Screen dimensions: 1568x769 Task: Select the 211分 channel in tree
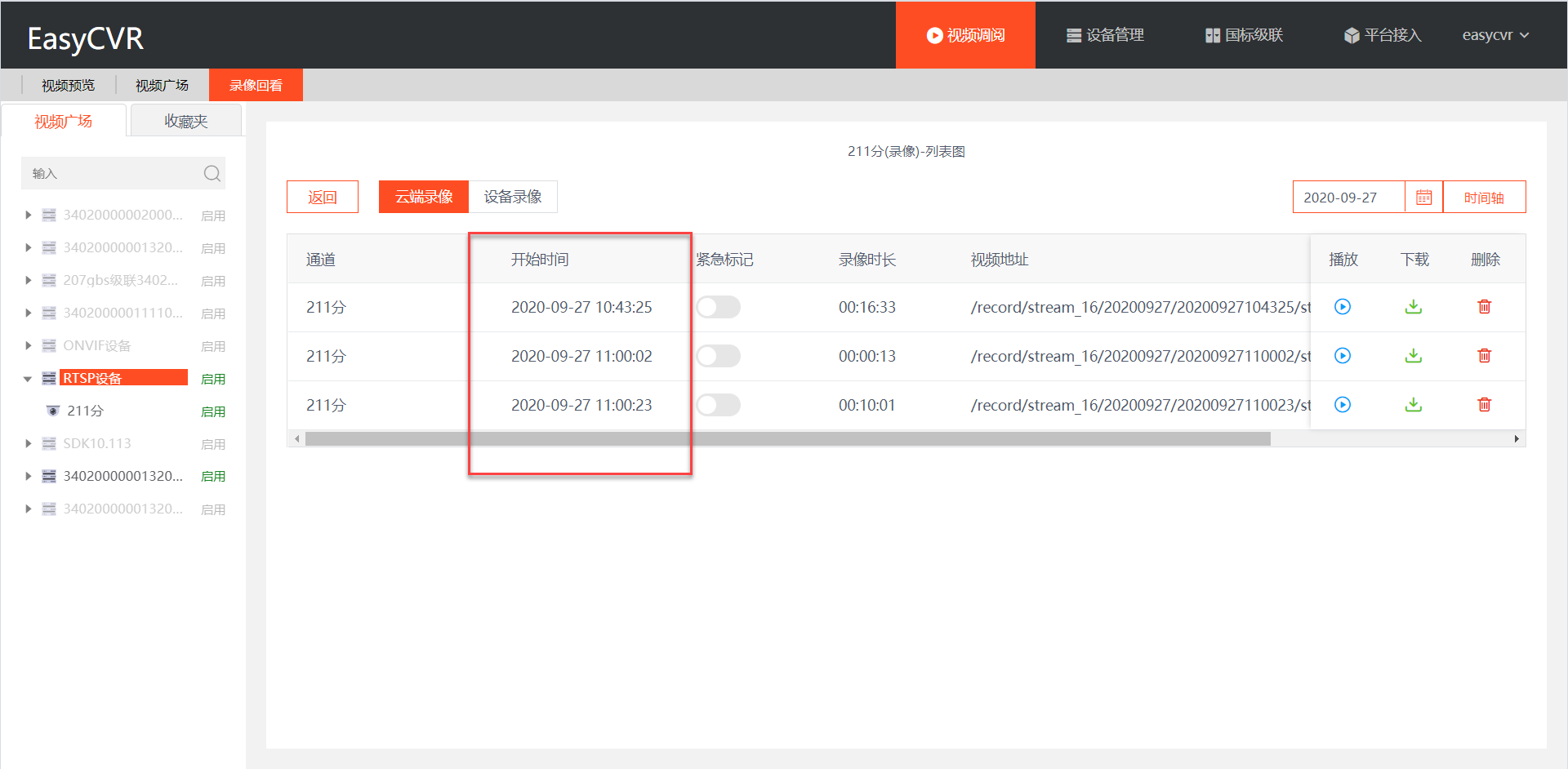[x=85, y=411]
